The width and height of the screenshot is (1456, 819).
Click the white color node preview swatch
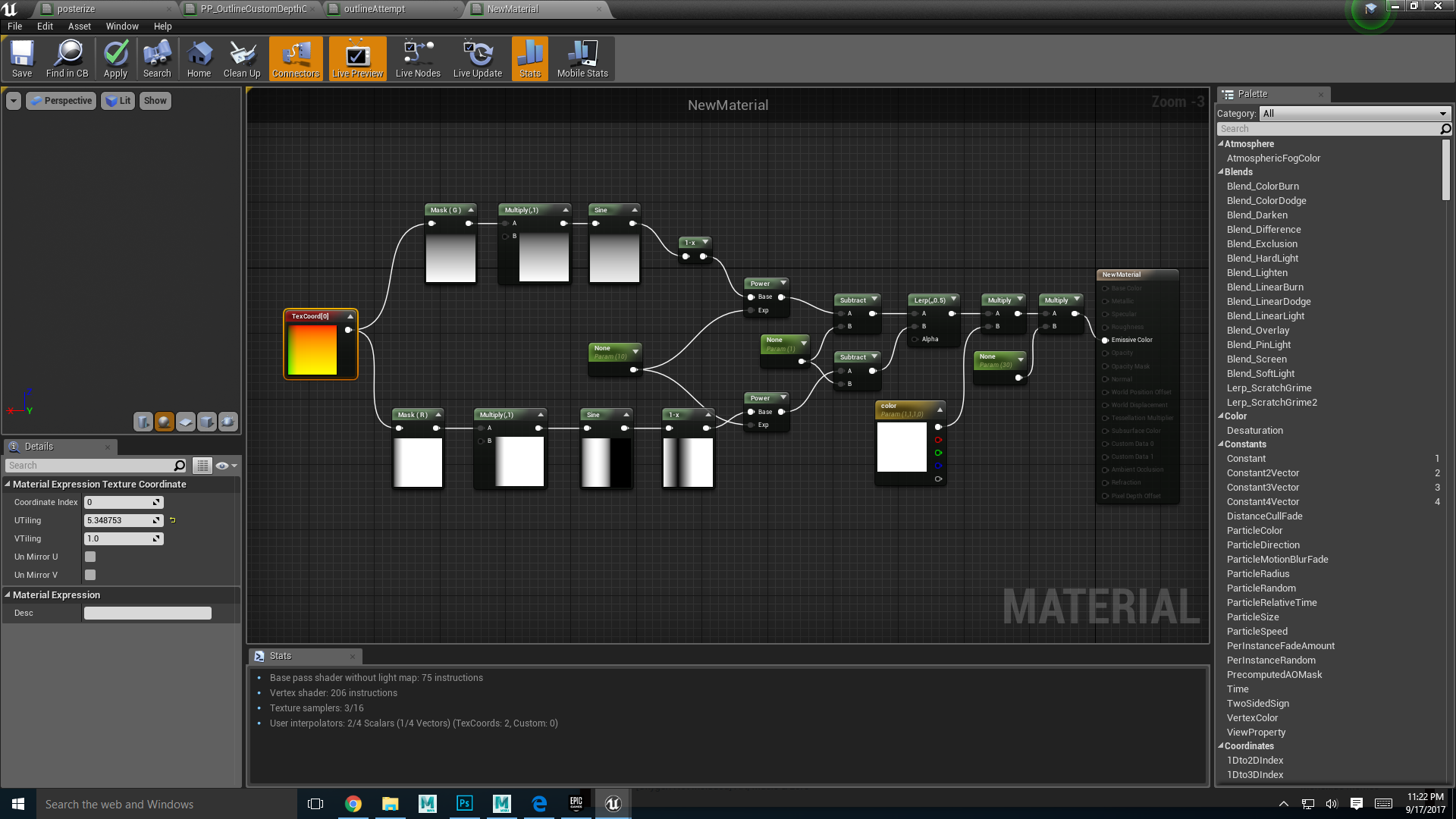click(902, 447)
